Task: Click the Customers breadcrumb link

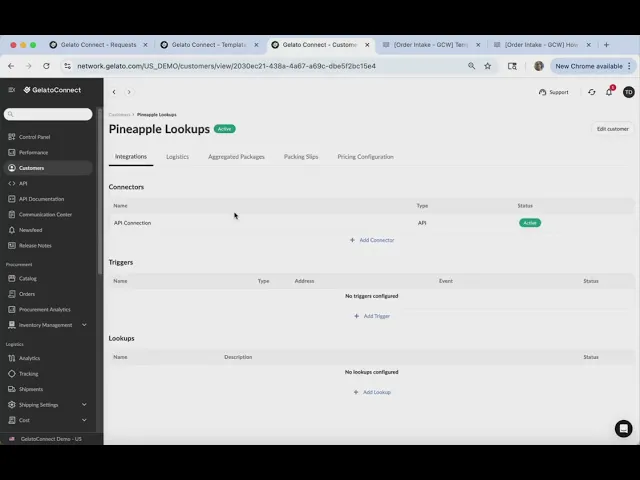Action: point(119,115)
